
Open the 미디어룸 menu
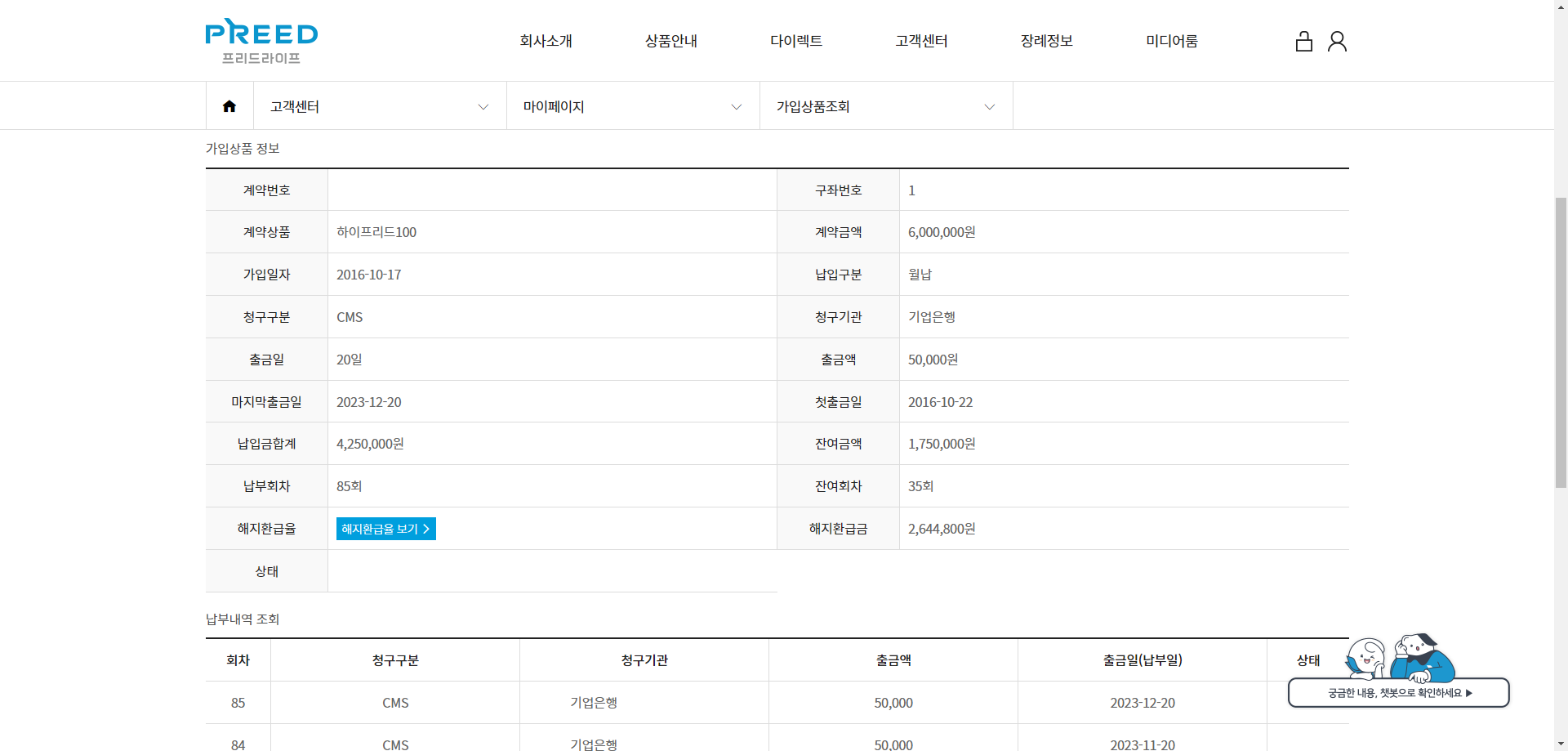click(x=1172, y=41)
